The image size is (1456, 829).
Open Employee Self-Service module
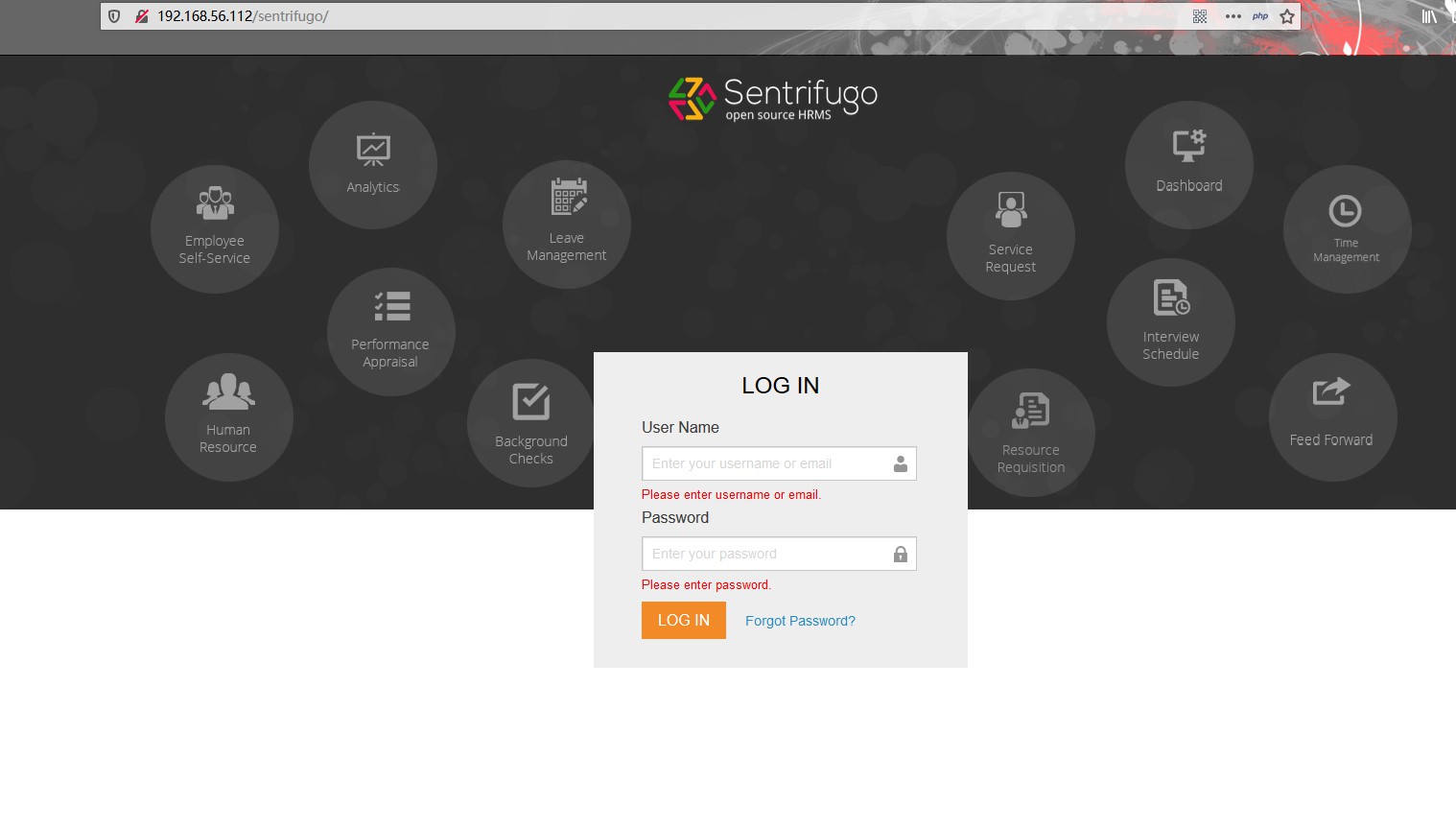pyautogui.click(x=215, y=229)
